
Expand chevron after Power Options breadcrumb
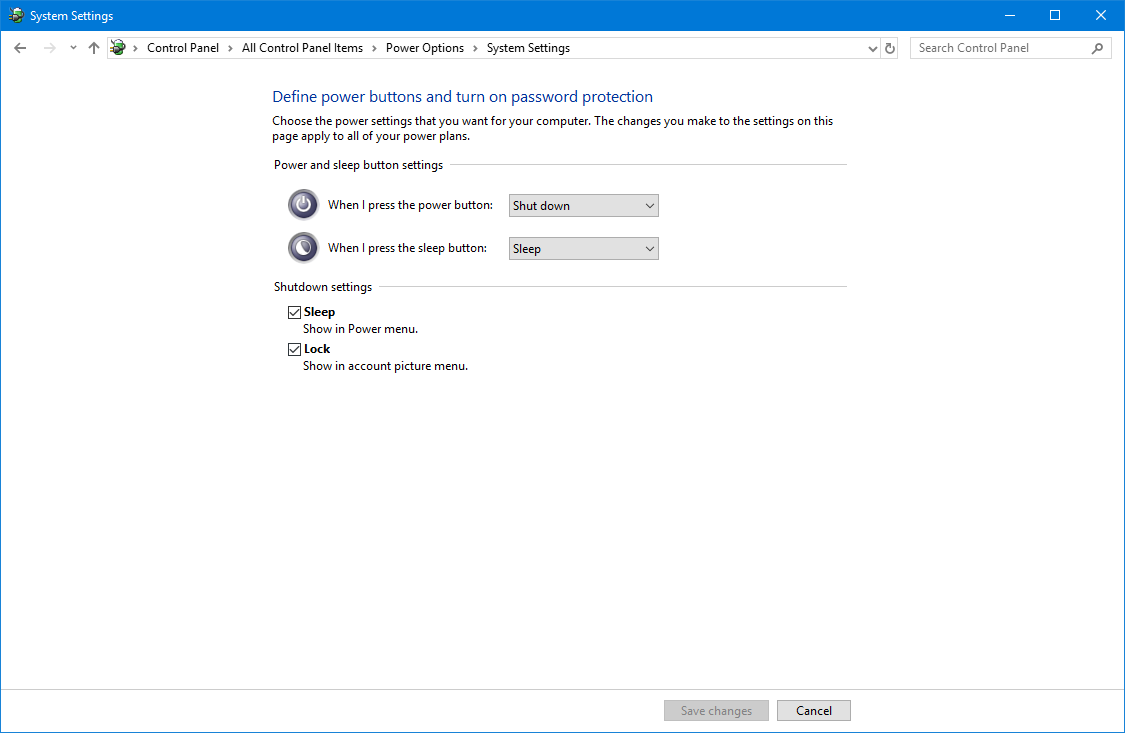click(x=475, y=48)
